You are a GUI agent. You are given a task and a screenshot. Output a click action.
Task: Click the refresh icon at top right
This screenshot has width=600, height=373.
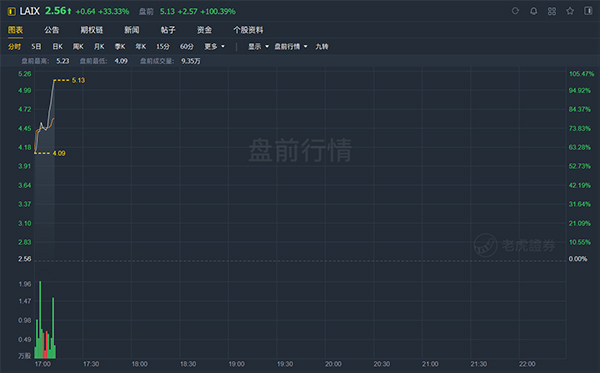pyautogui.click(x=515, y=11)
